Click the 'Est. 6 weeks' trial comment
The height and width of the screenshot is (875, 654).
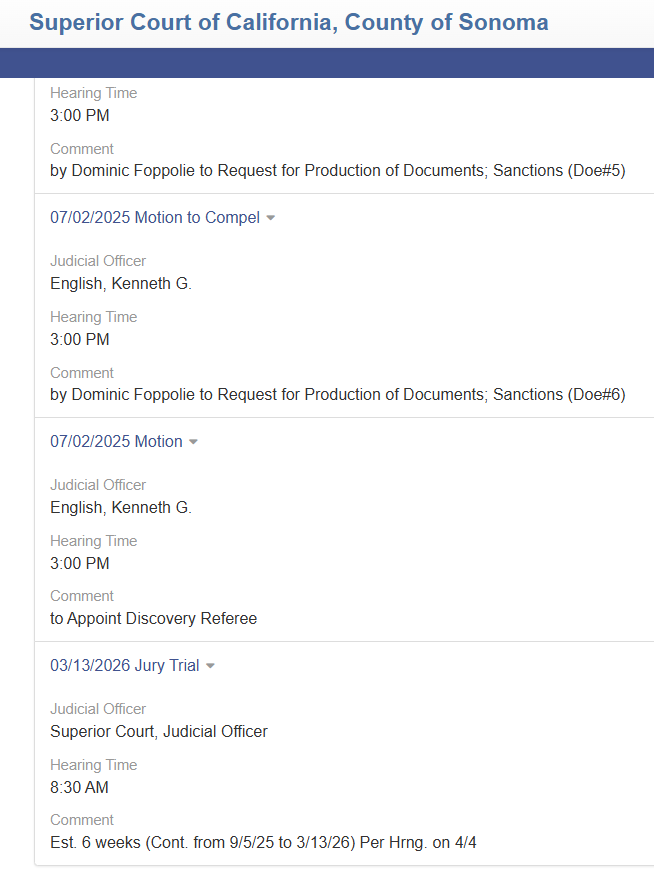point(263,842)
